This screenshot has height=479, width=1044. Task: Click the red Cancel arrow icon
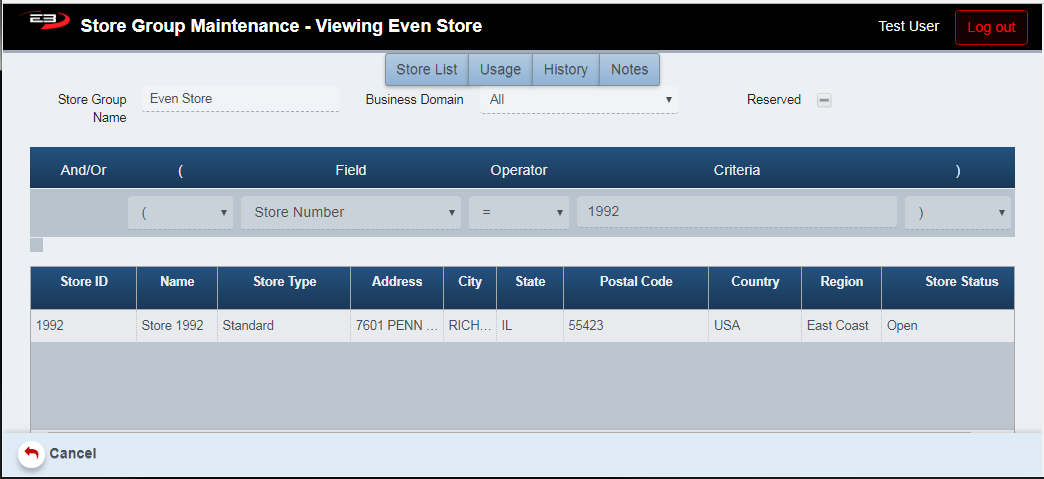(x=31, y=454)
